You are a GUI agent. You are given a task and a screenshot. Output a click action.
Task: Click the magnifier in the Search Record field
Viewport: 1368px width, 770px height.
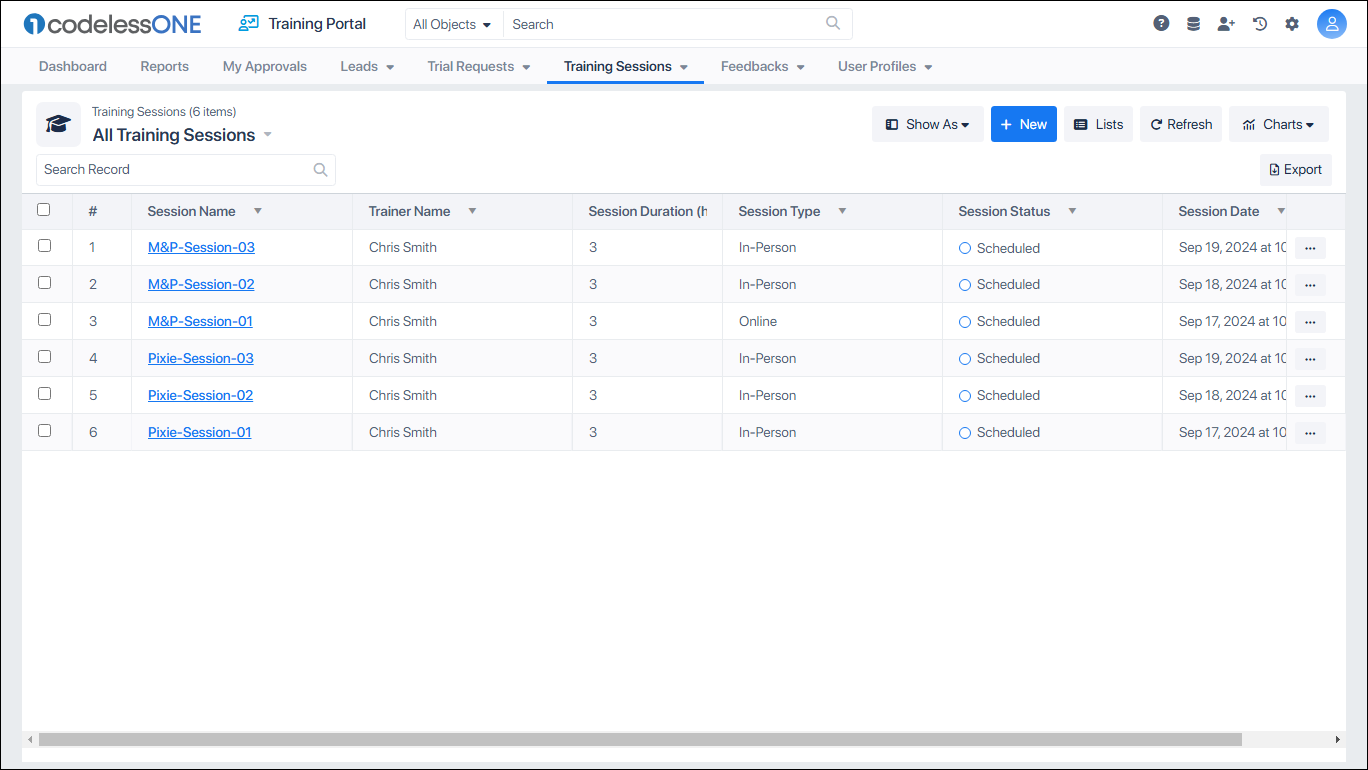320,169
